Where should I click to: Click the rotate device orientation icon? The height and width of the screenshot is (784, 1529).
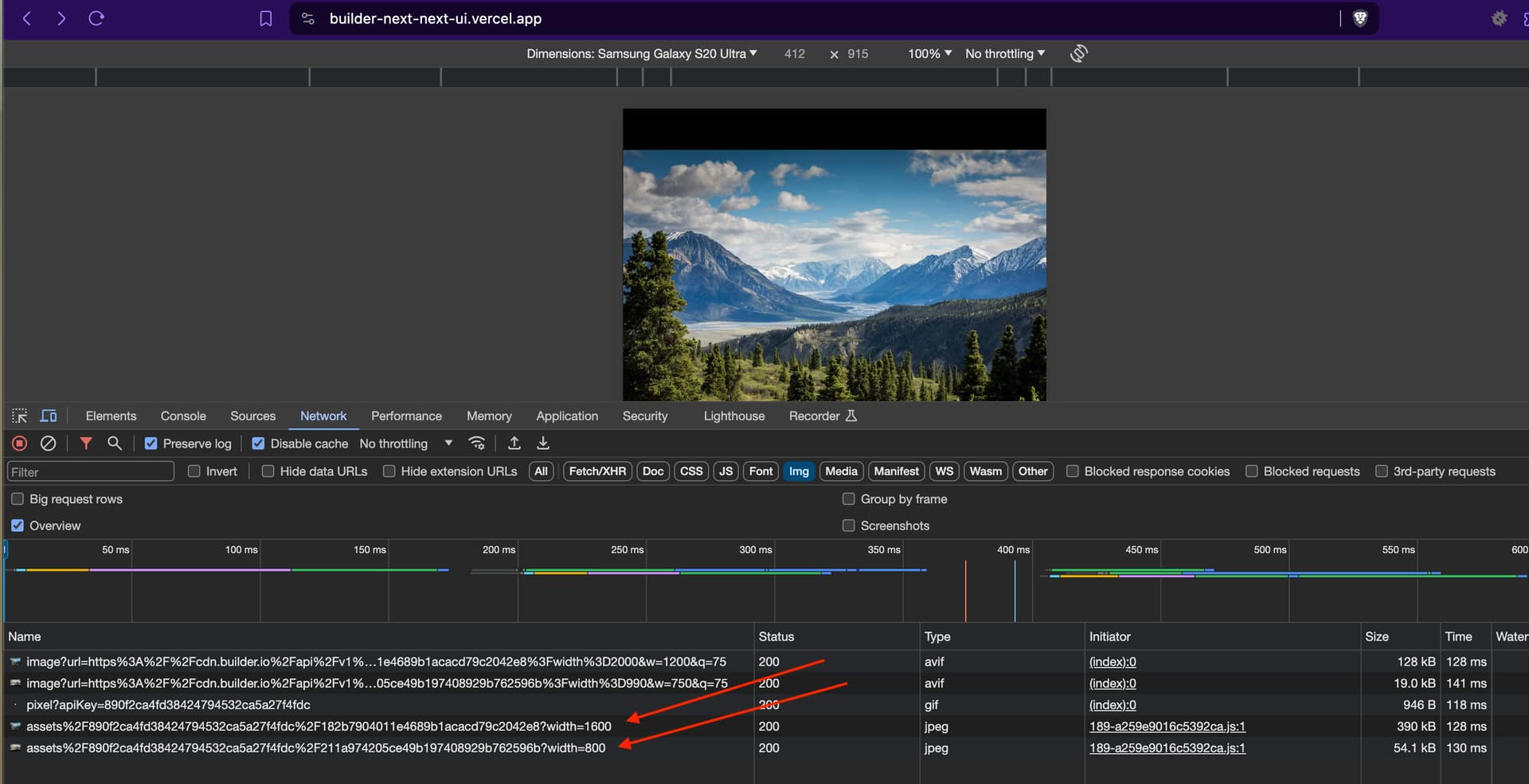pos(1078,53)
